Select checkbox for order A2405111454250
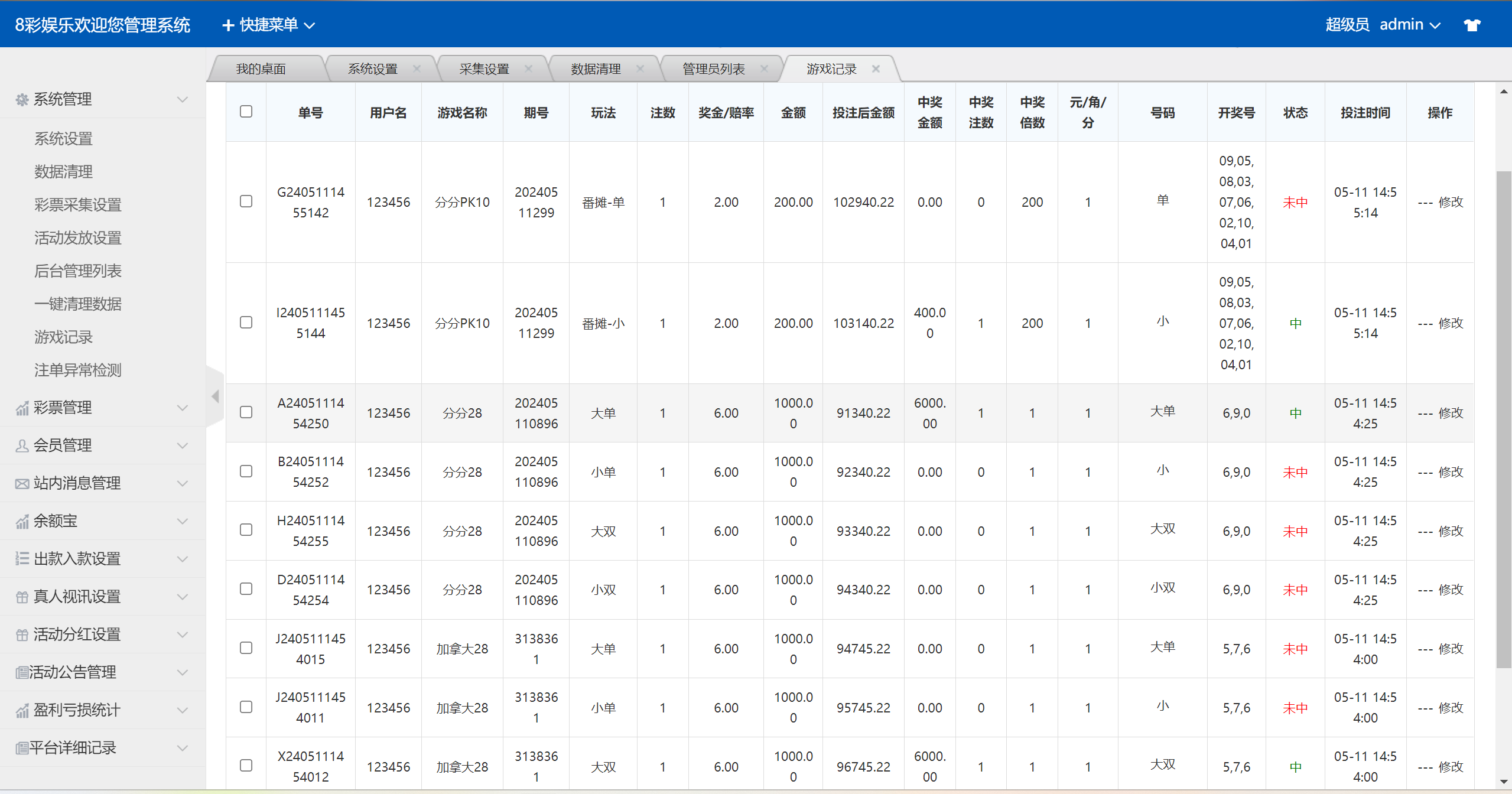 (246, 412)
